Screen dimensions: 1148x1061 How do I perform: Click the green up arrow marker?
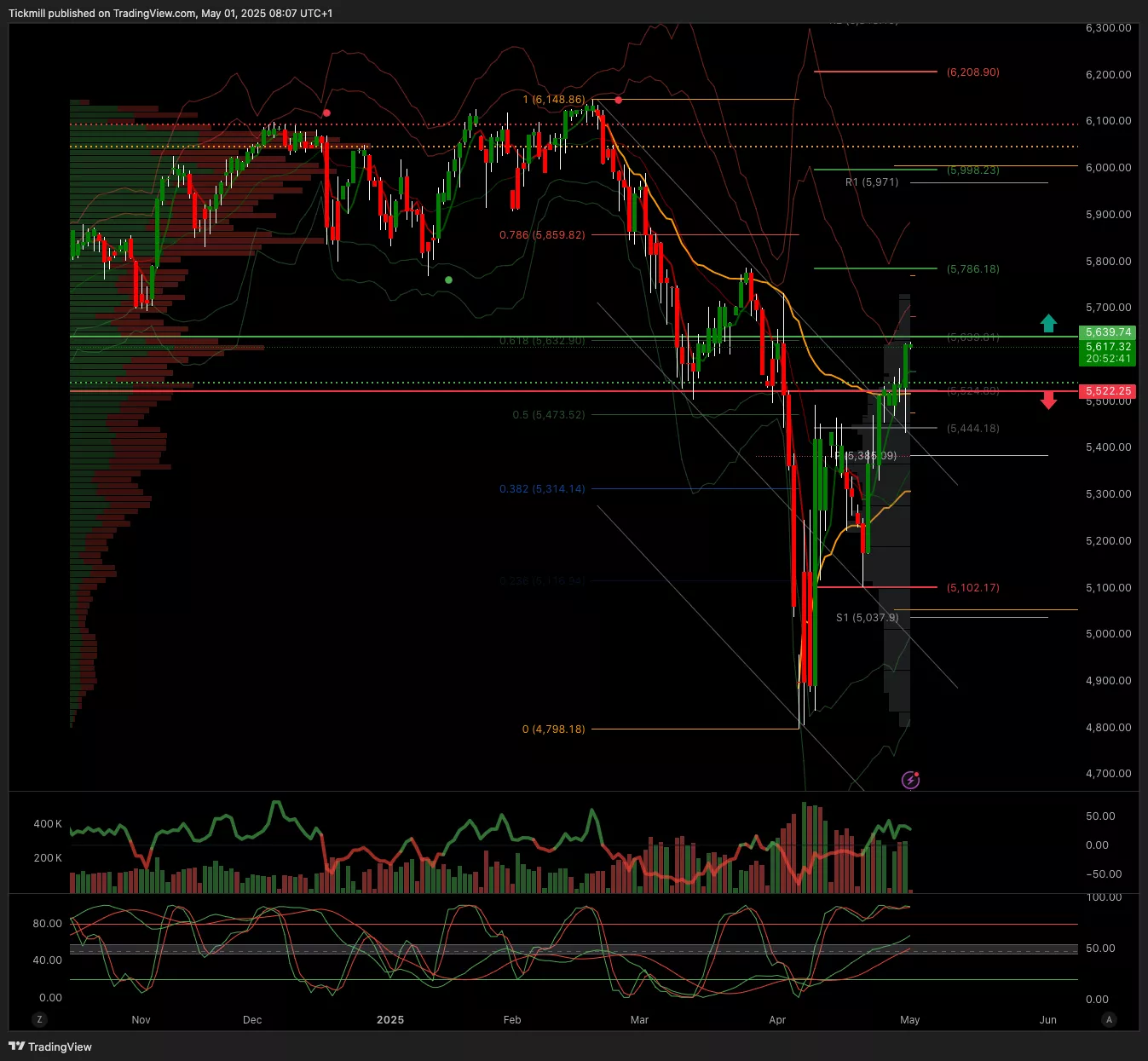[1048, 323]
